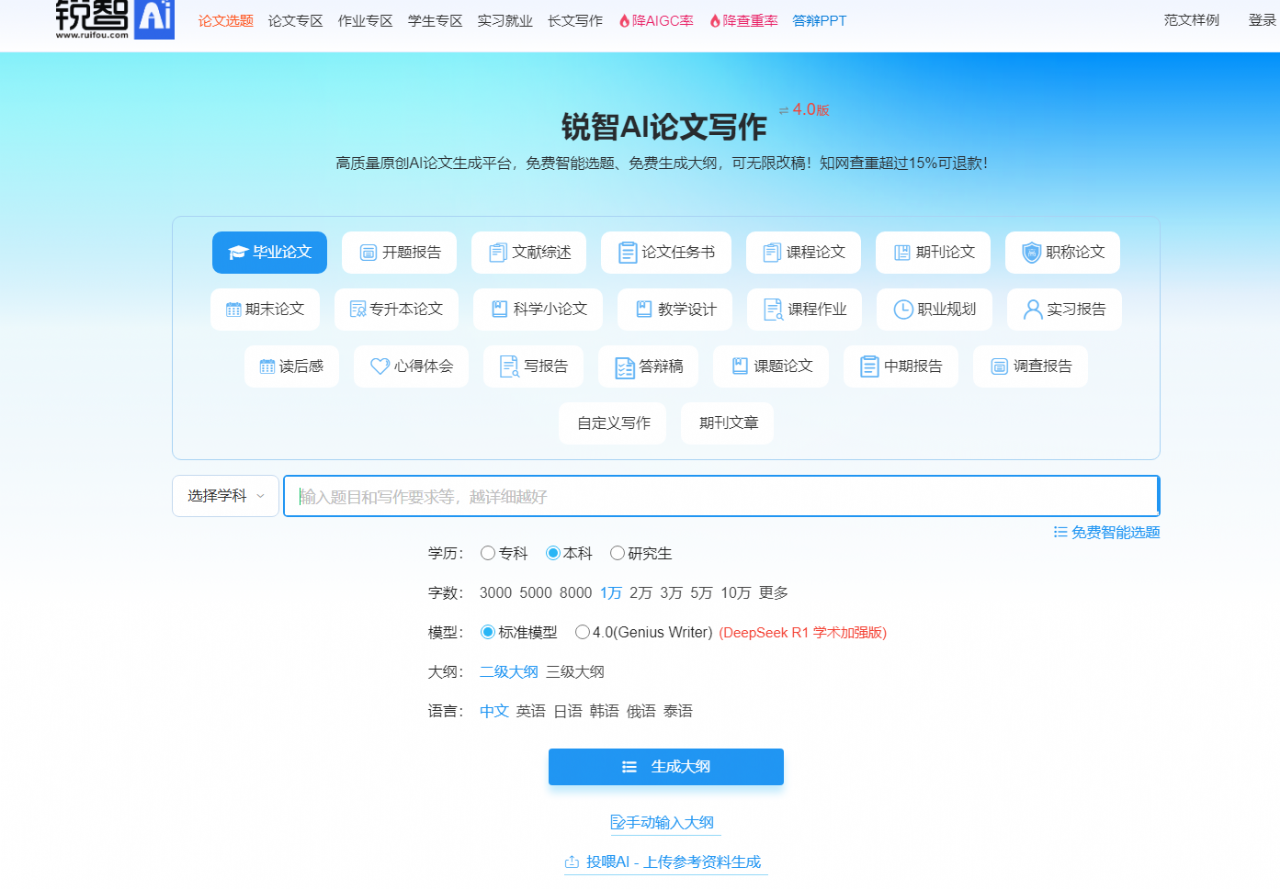Viewport: 1280px width, 889px height.
Task: Click the 手动输入大纲 link
Action: point(663,821)
